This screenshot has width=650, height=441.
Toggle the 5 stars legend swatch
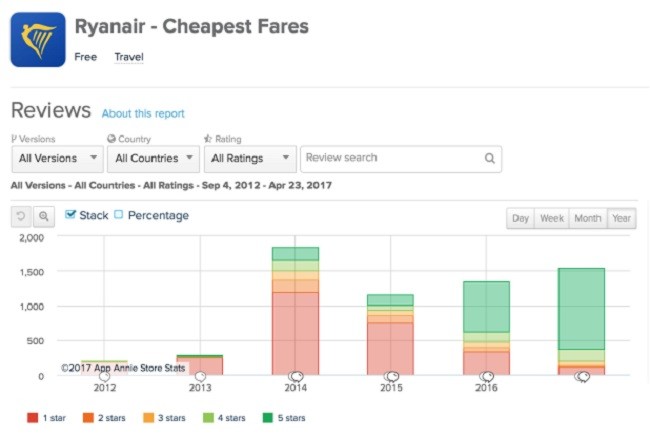[268, 418]
